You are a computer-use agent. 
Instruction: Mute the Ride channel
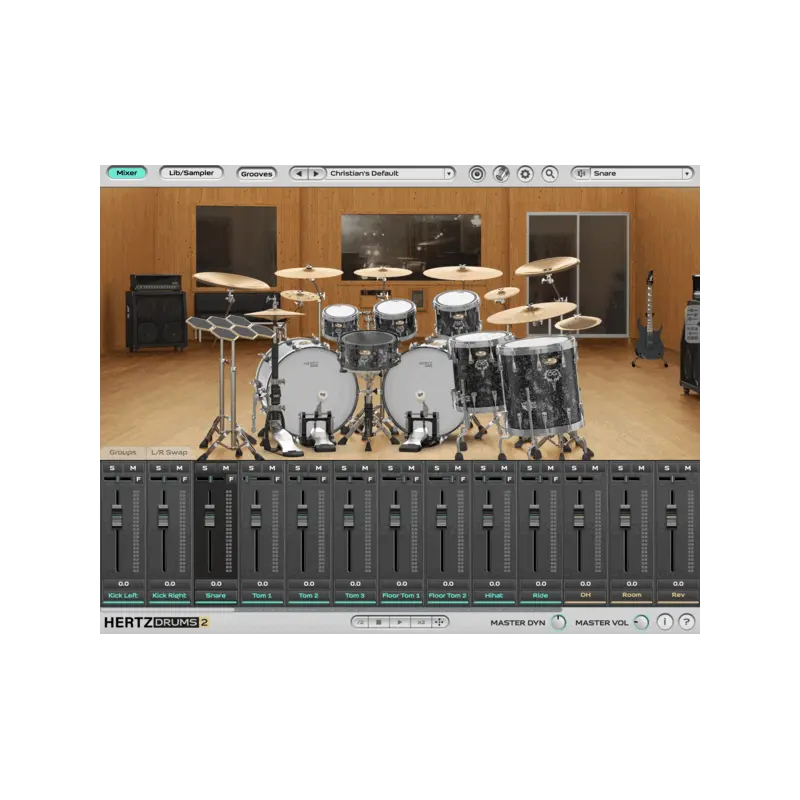[551, 468]
